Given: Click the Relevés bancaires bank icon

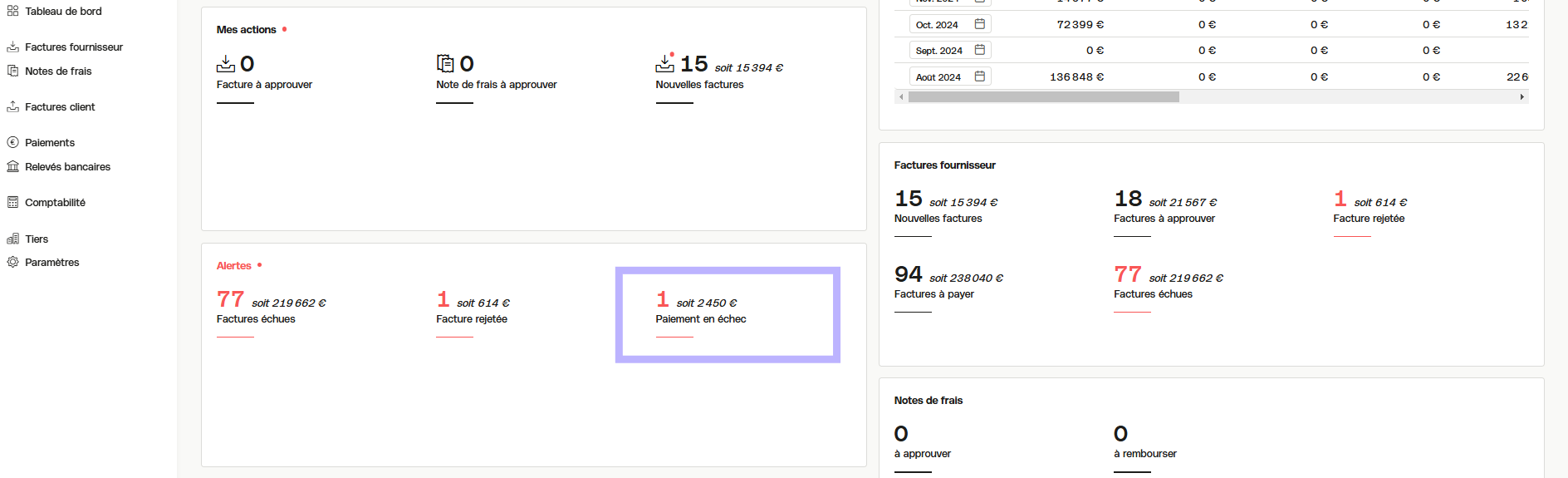Looking at the screenshot, I should [x=12, y=166].
